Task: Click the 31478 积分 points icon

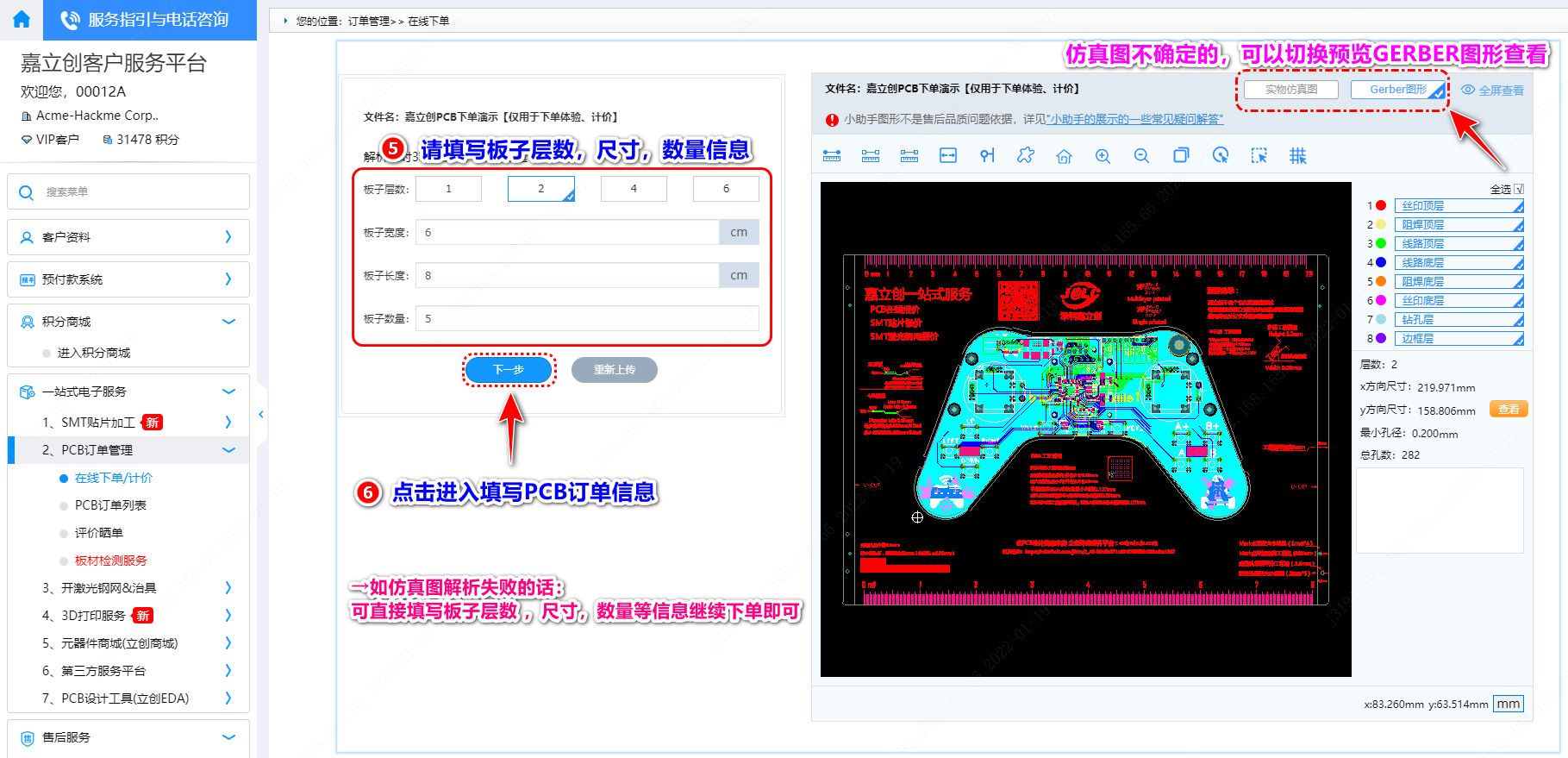Action: pyautogui.click(x=108, y=140)
